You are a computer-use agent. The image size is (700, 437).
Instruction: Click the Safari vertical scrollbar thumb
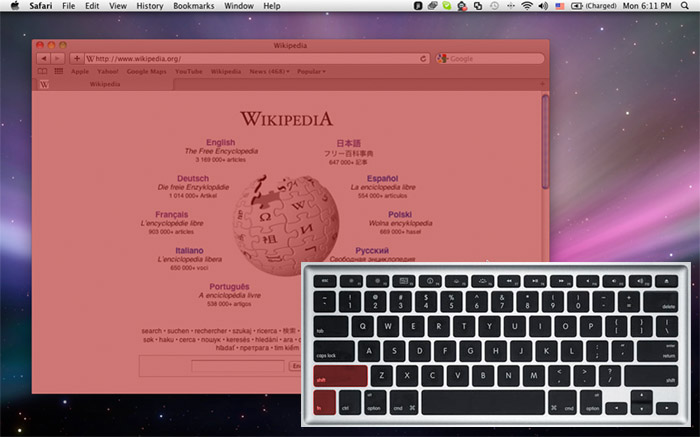coord(545,142)
